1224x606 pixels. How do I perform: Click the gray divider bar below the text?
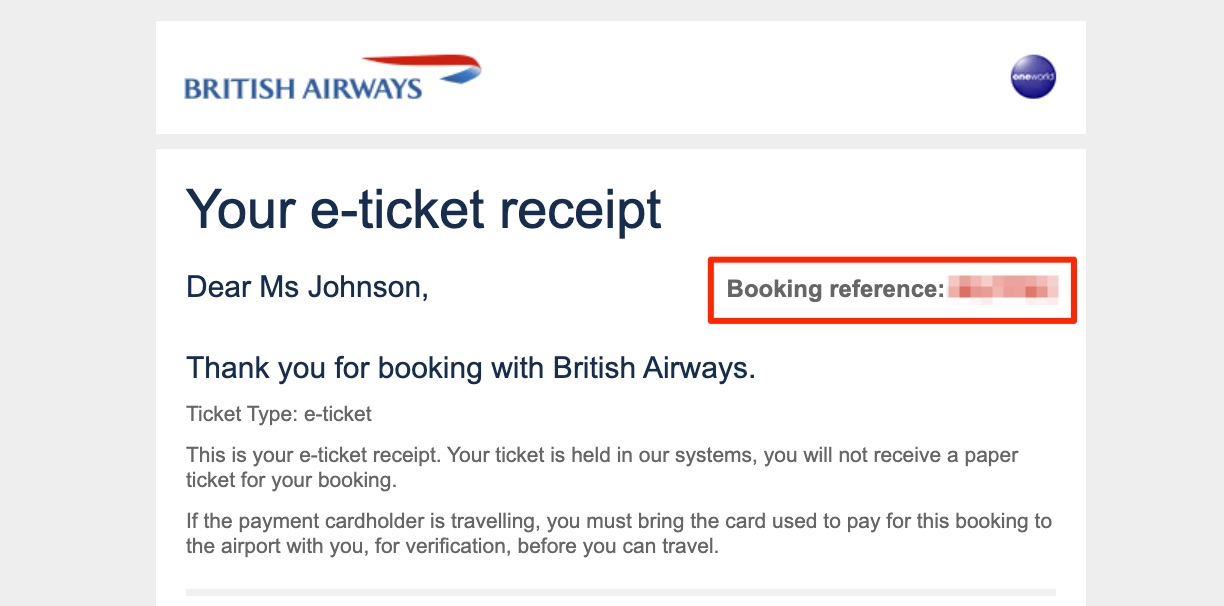click(620, 592)
